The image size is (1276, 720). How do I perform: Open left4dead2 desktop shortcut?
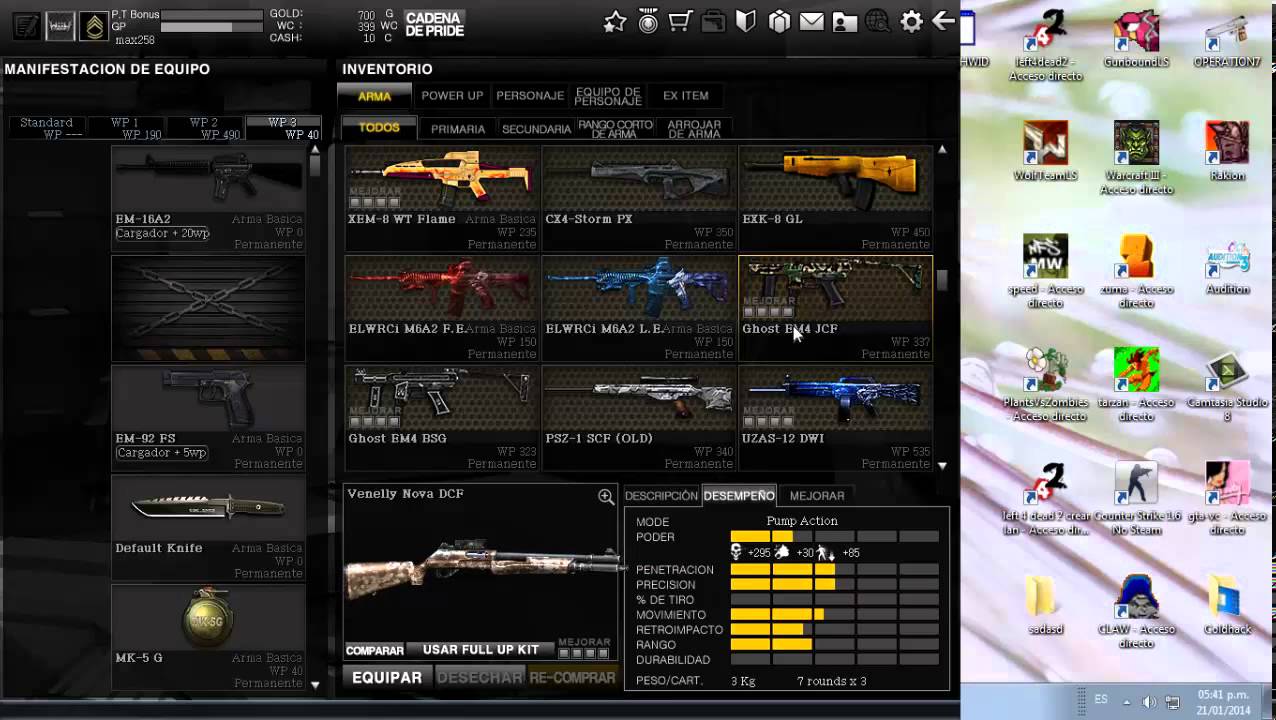tap(1045, 45)
